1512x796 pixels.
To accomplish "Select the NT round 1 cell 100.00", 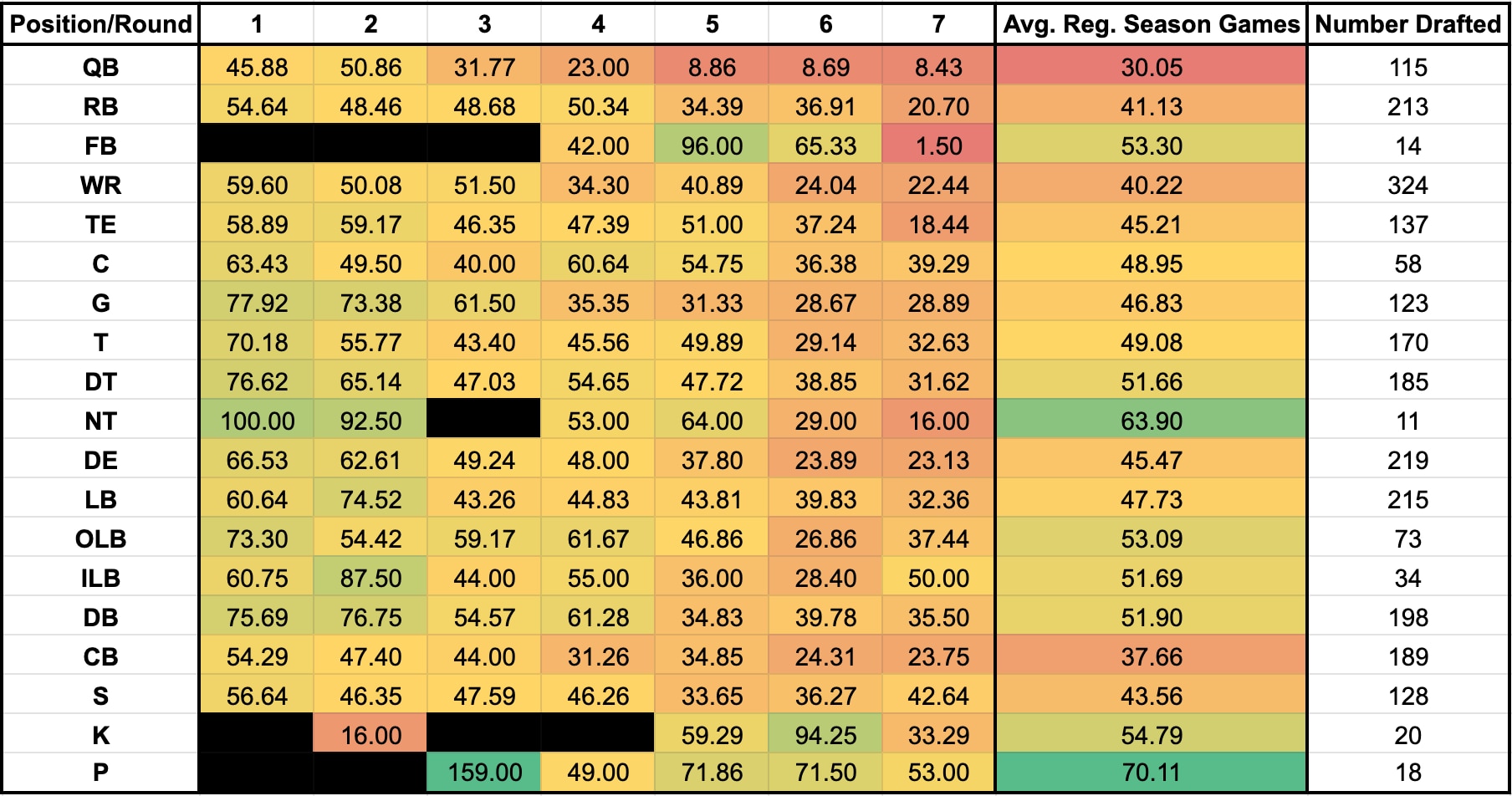I will point(257,421).
